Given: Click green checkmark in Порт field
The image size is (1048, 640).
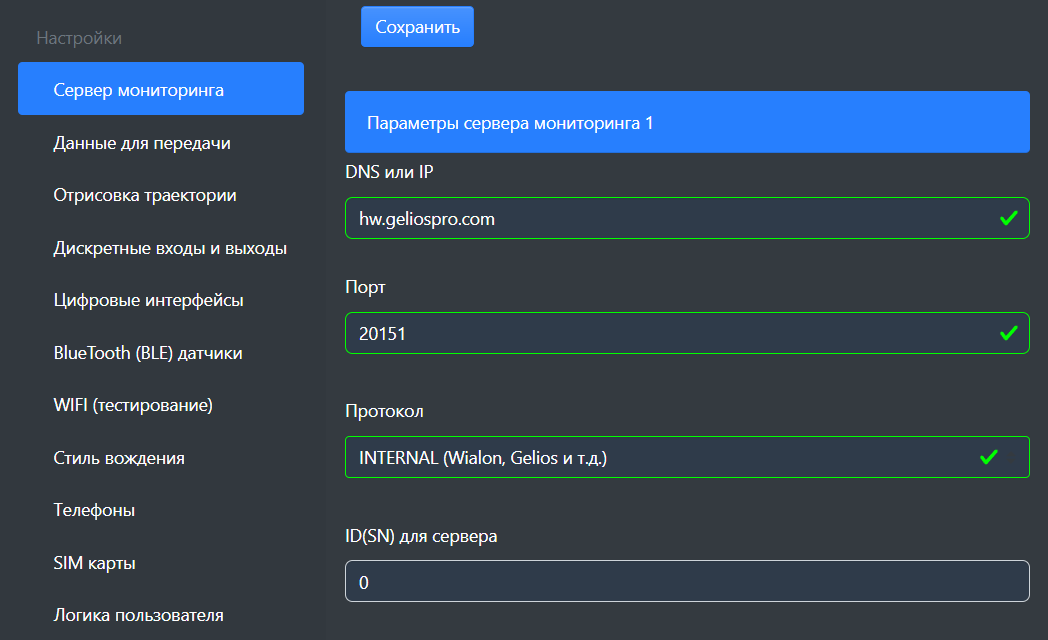Looking at the screenshot, I should pyautogui.click(x=1008, y=333).
